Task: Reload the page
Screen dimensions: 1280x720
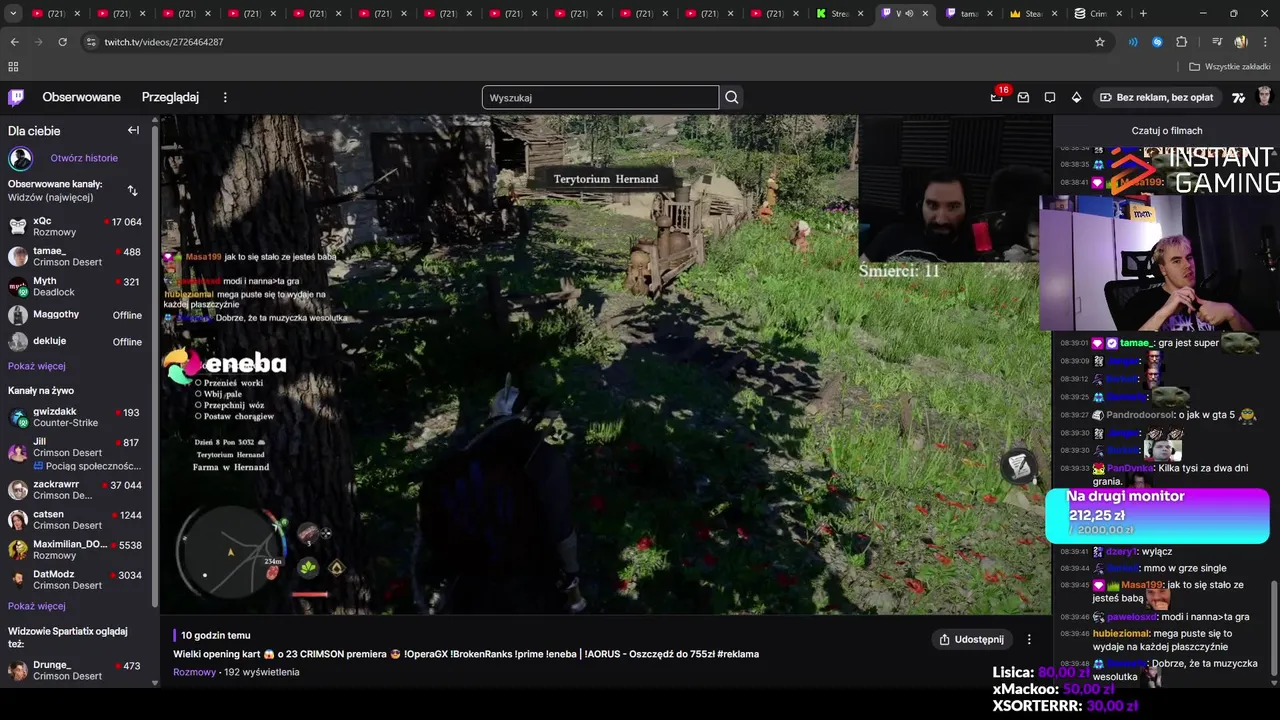Action: (62, 42)
